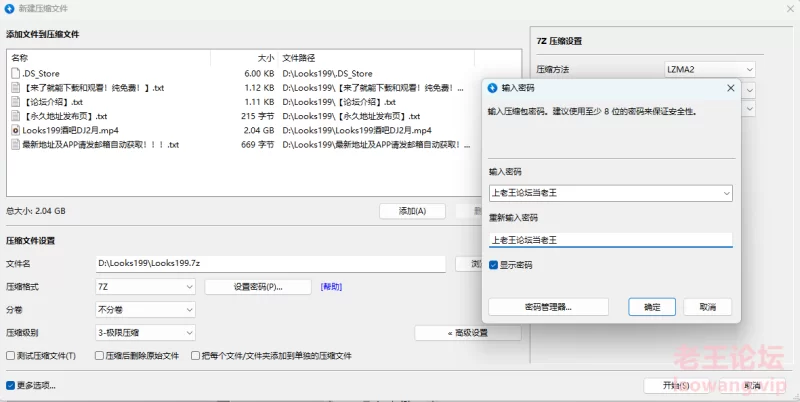Close the 输入密码 dialog
800x402 pixels.
pos(730,88)
